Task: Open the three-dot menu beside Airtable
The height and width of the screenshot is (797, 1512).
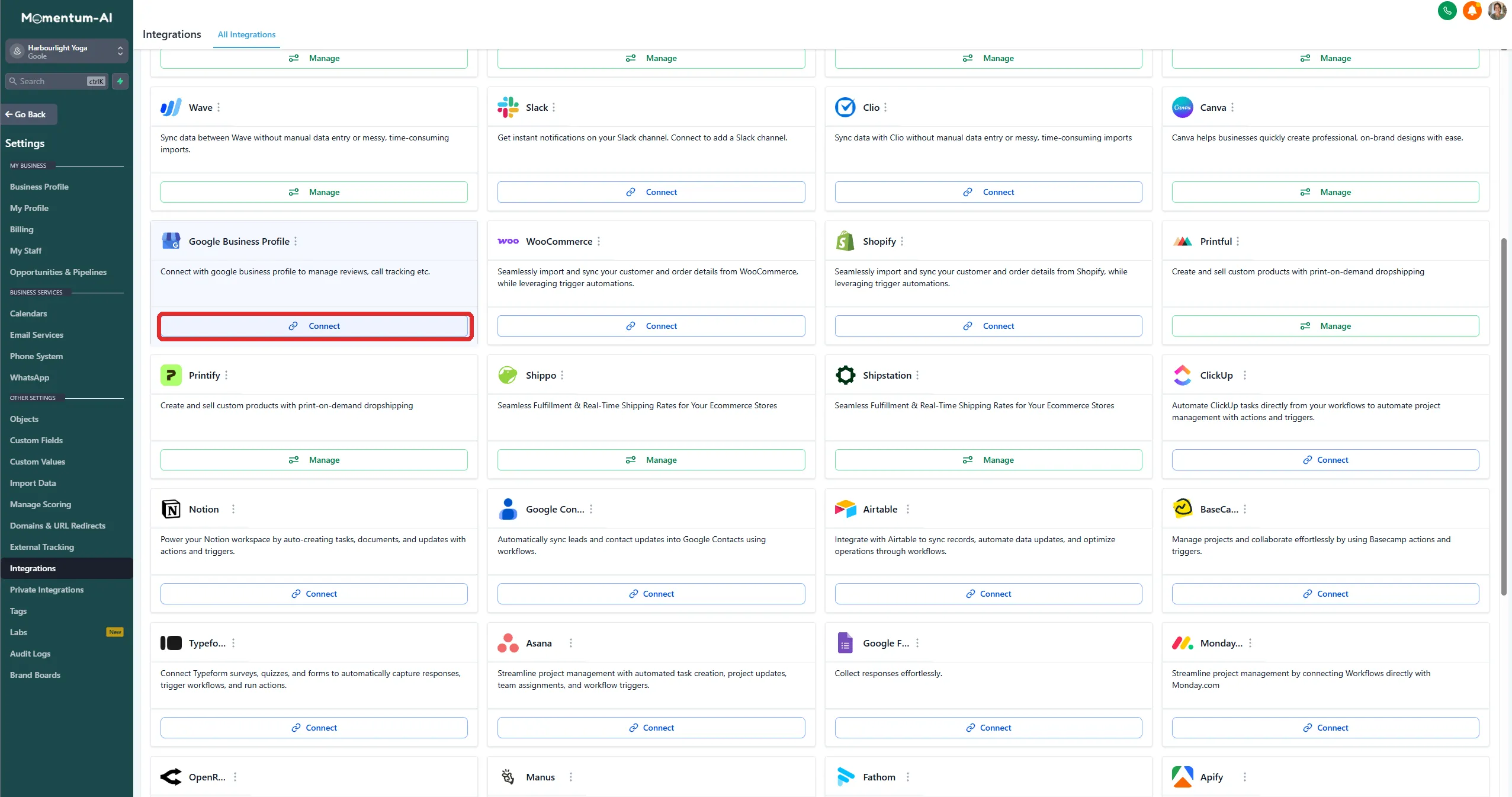Action: point(908,509)
